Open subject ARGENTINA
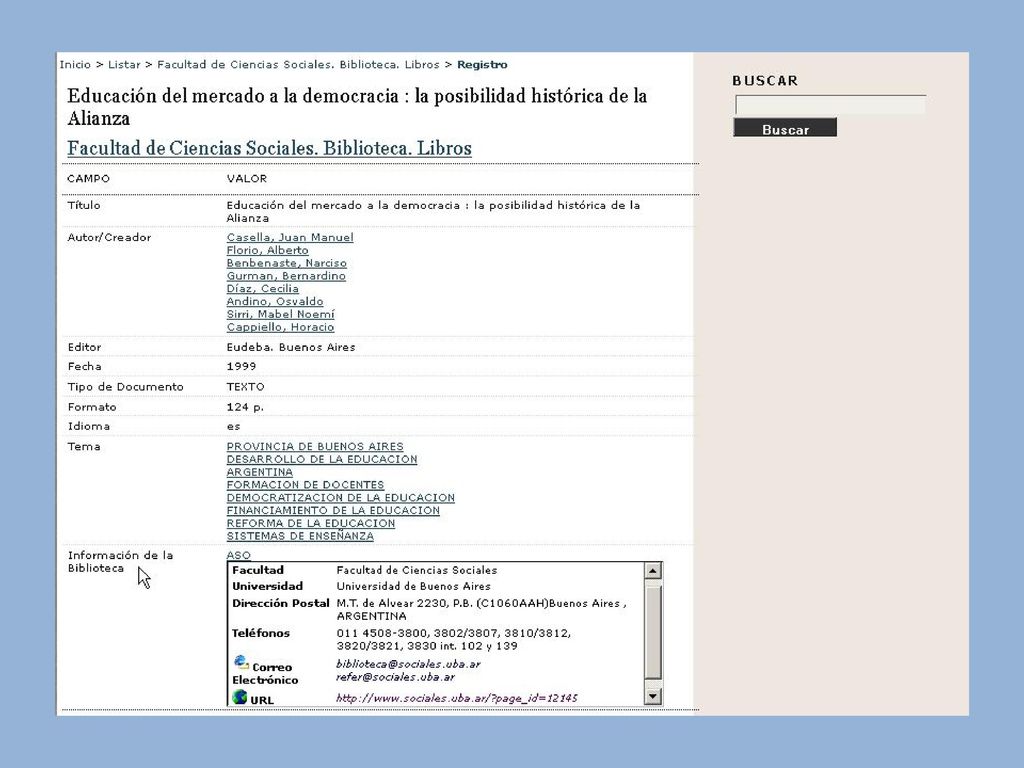This screenshot has width=1024, height=768. [260, 472]
